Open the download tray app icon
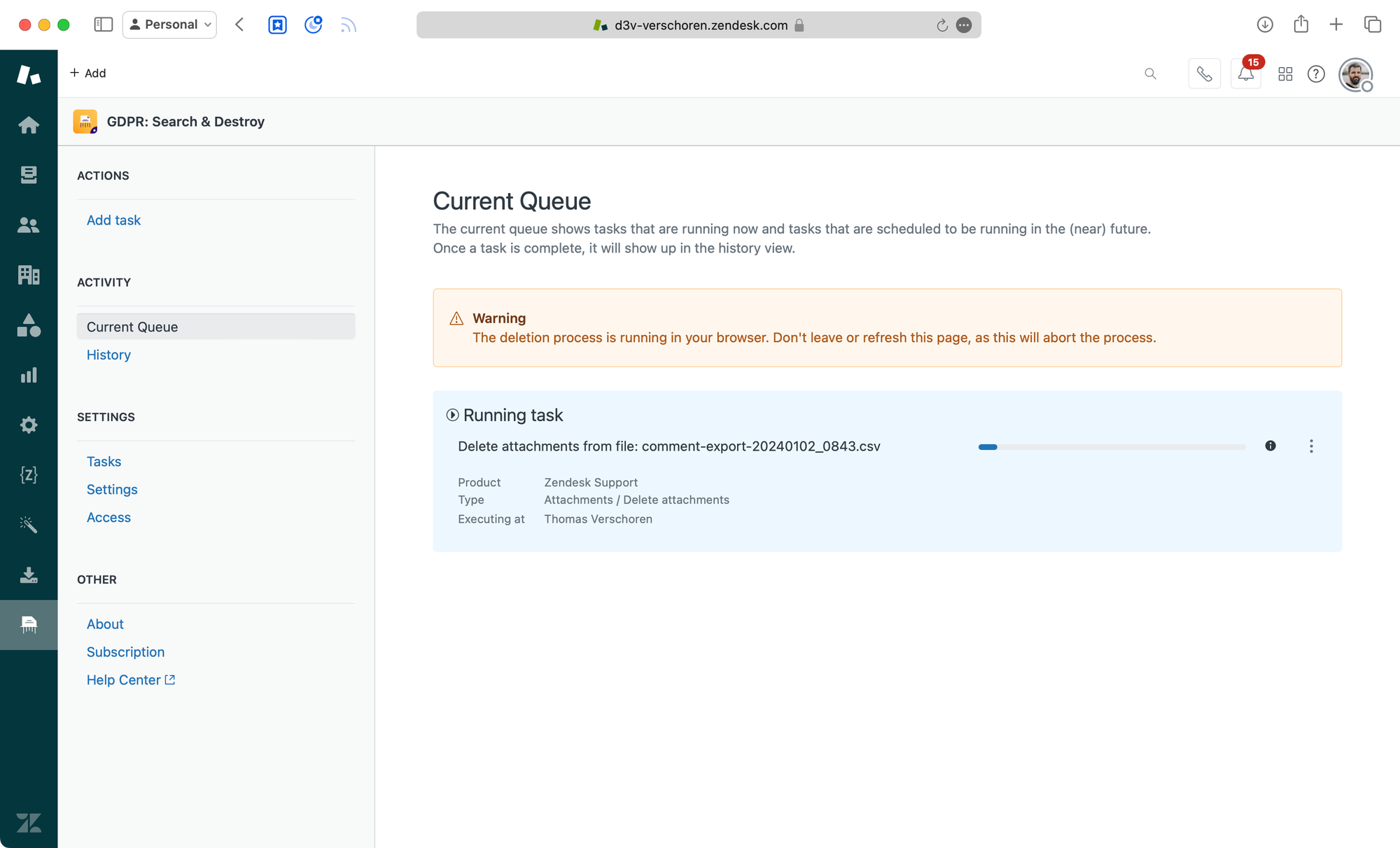This screenshot has width=1400, height=848. (x=29, y=575)
